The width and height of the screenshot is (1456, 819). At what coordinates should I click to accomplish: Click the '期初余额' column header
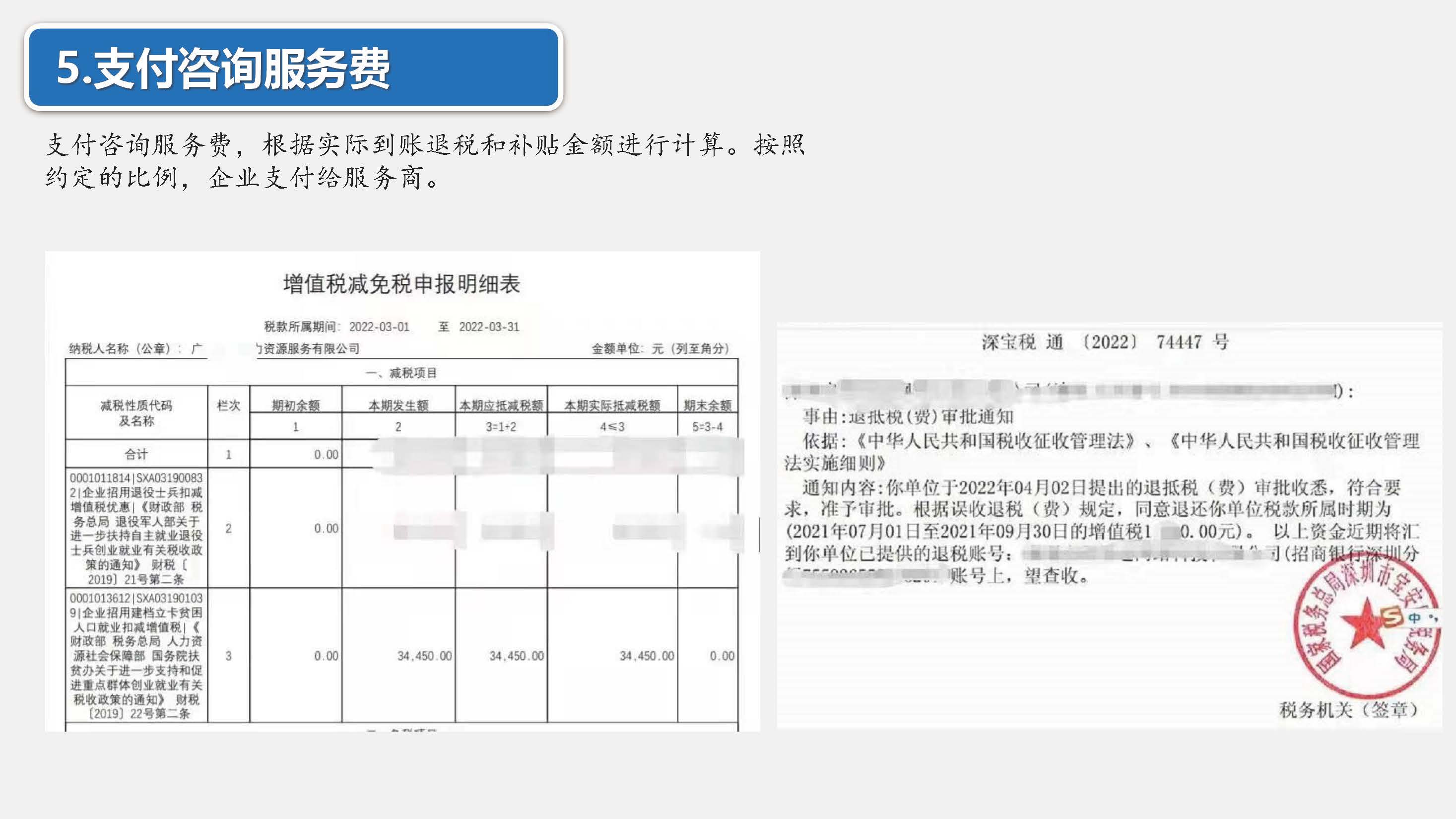[x=296, y=405]
